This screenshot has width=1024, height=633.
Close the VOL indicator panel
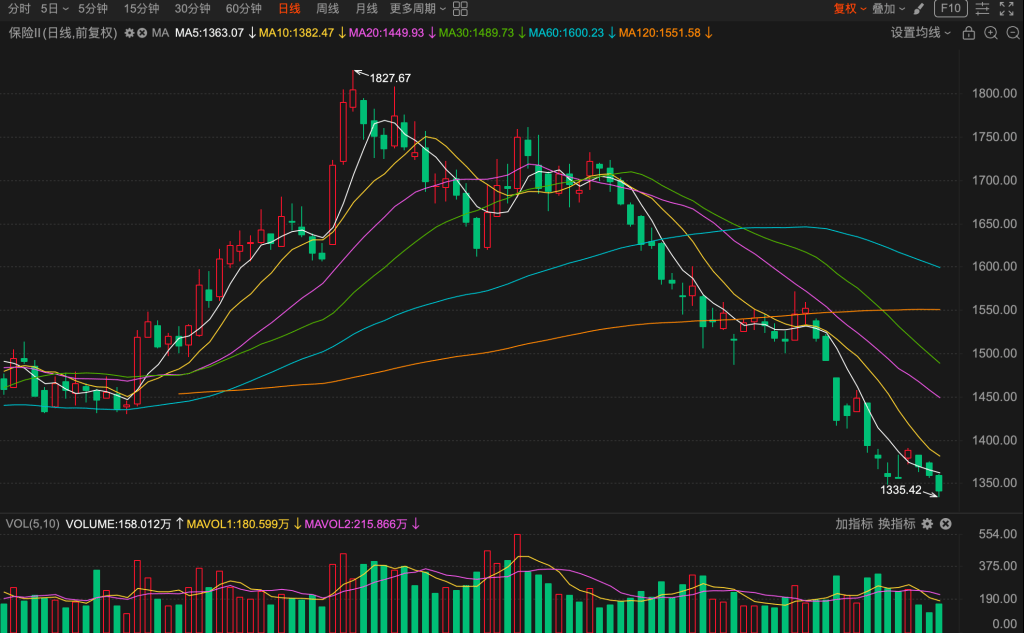click(945, 524)
